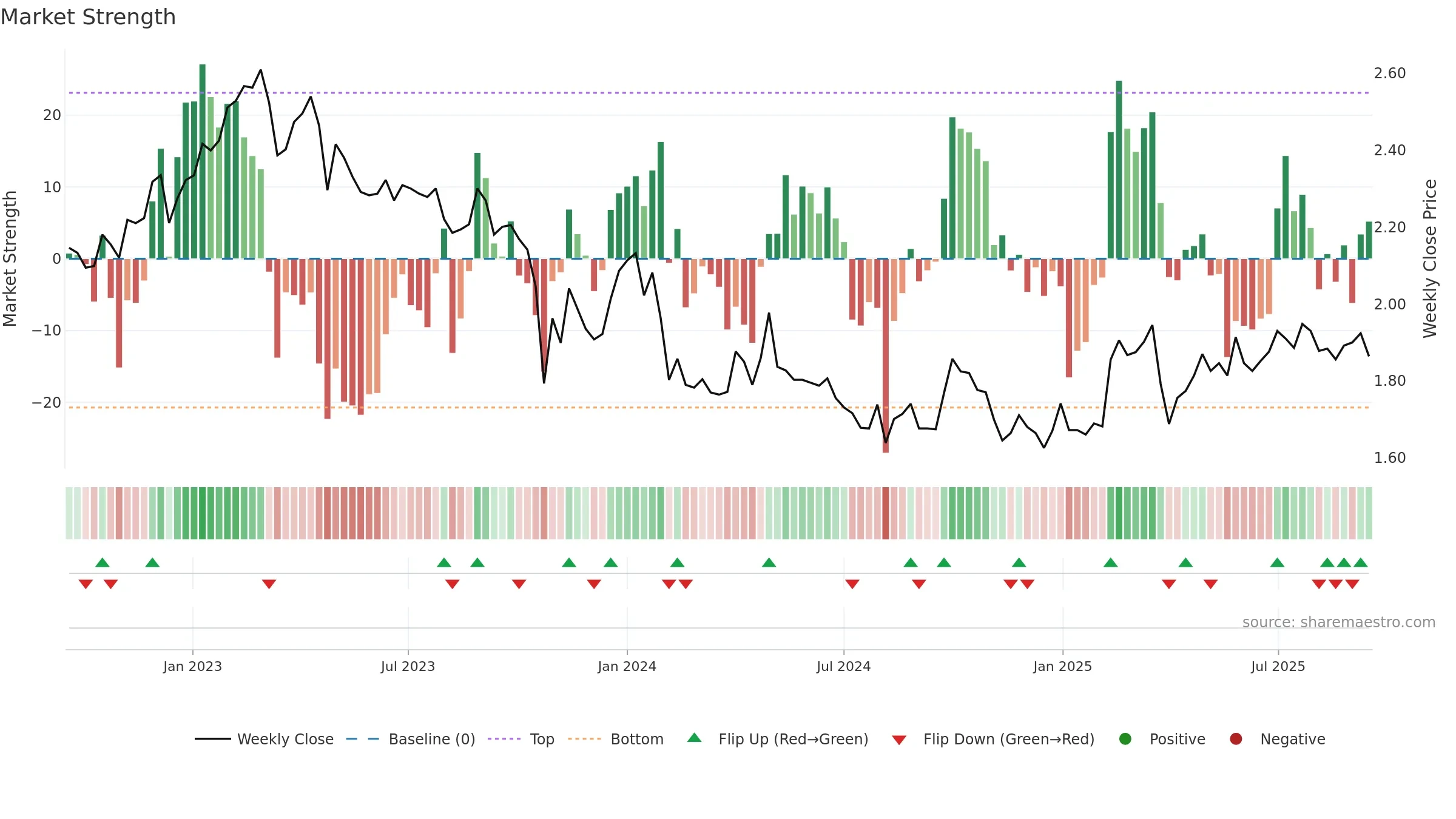
Task: Click the first Flip Up marker after Jan 2025
Action: pyautogui.click(x=1111, y=562)
